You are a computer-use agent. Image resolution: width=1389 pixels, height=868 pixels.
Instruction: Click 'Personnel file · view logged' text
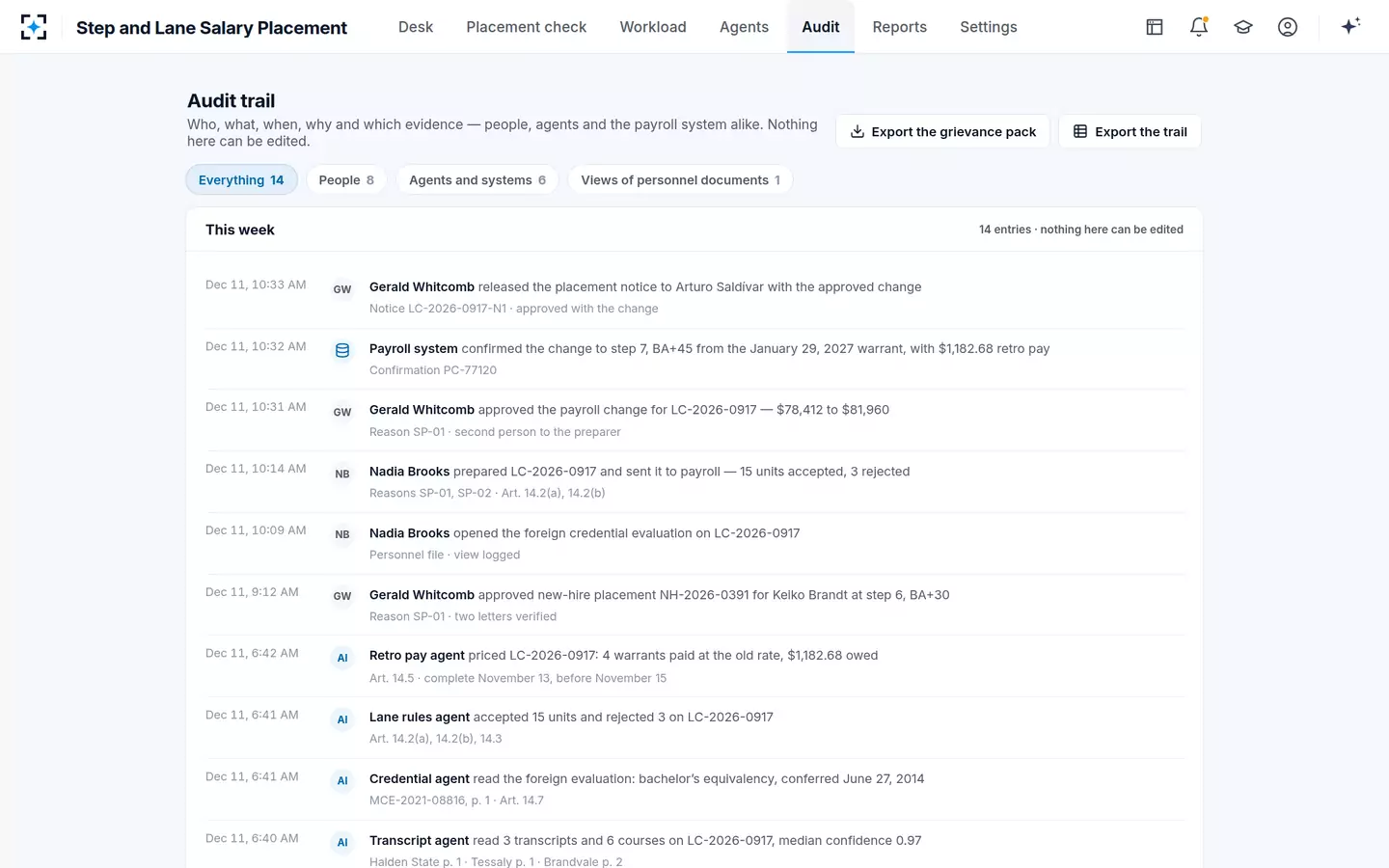(x=445, y=555)
